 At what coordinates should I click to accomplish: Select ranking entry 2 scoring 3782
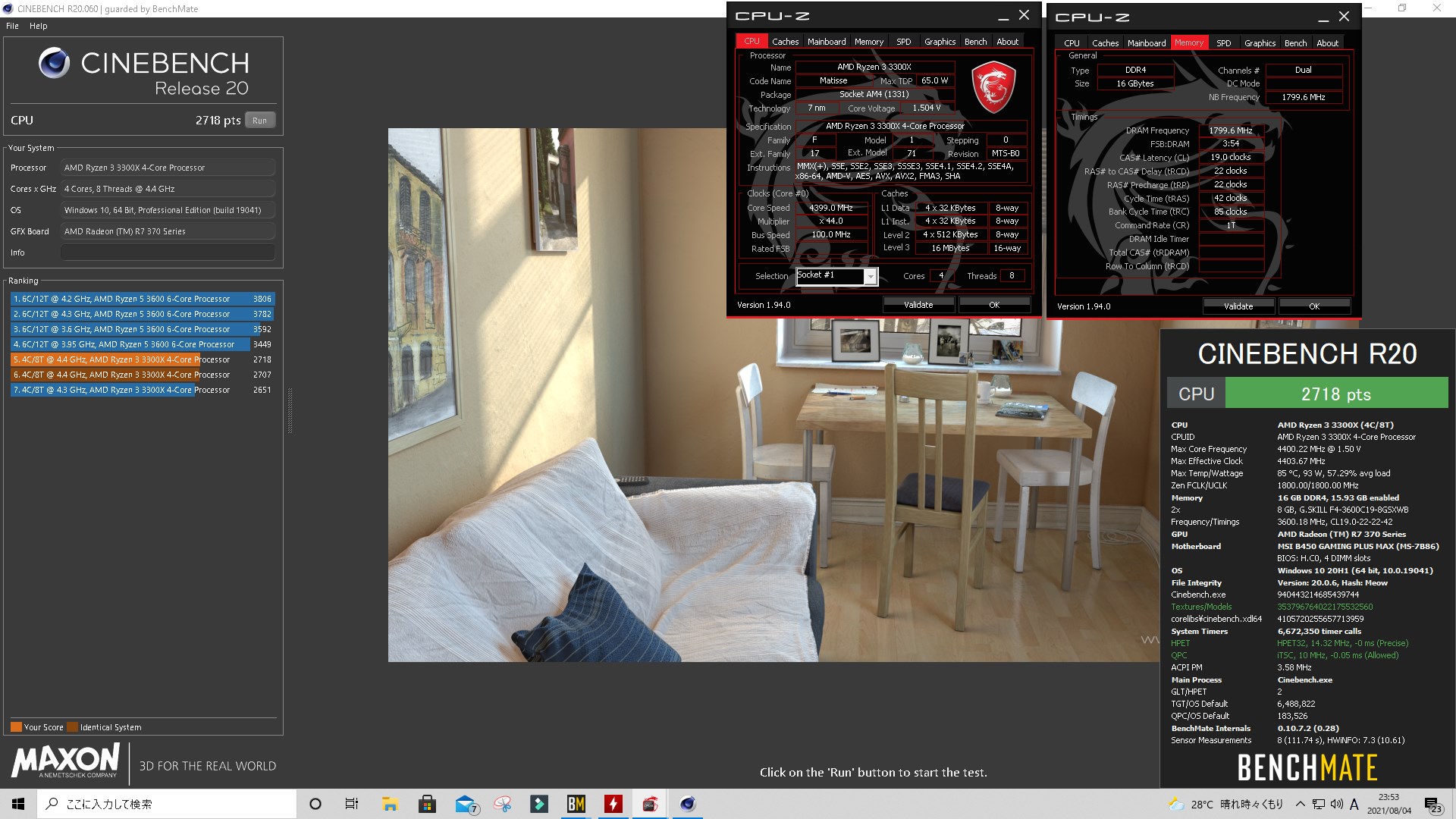tap(143, 314)
